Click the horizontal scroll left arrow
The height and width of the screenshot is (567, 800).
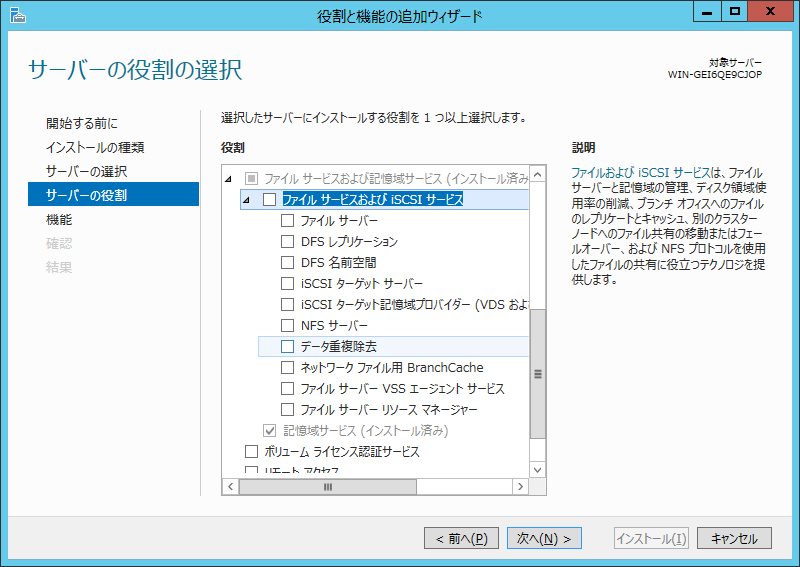pos(230,486)
